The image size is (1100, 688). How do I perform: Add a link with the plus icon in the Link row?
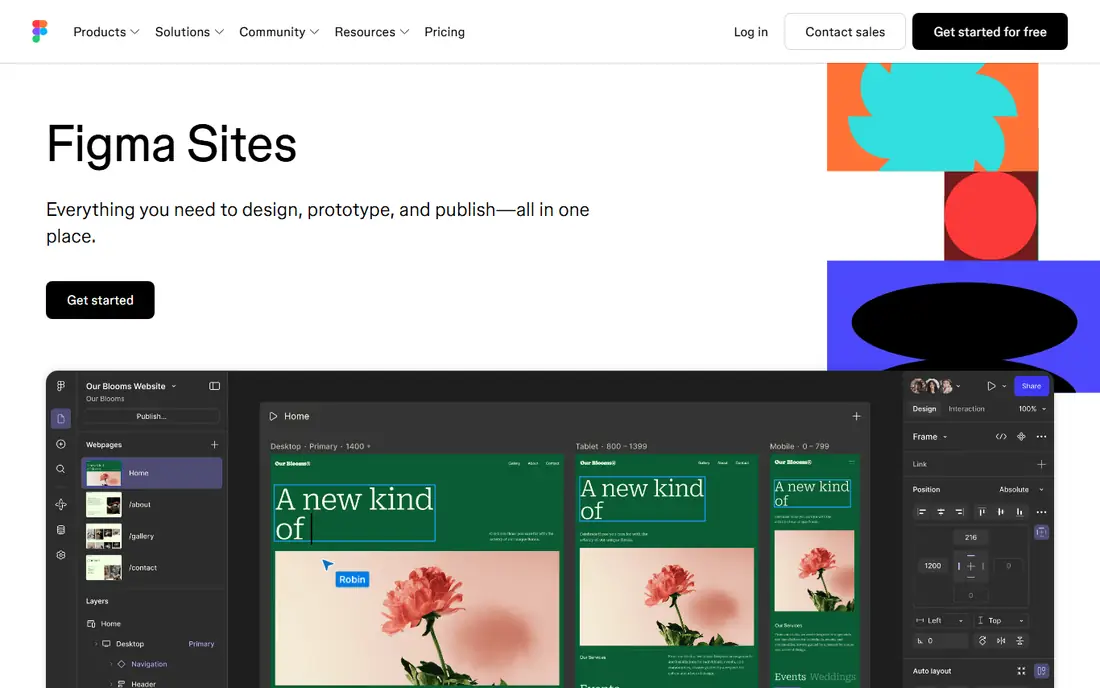pyautogui.click(x=1042, y=464)
